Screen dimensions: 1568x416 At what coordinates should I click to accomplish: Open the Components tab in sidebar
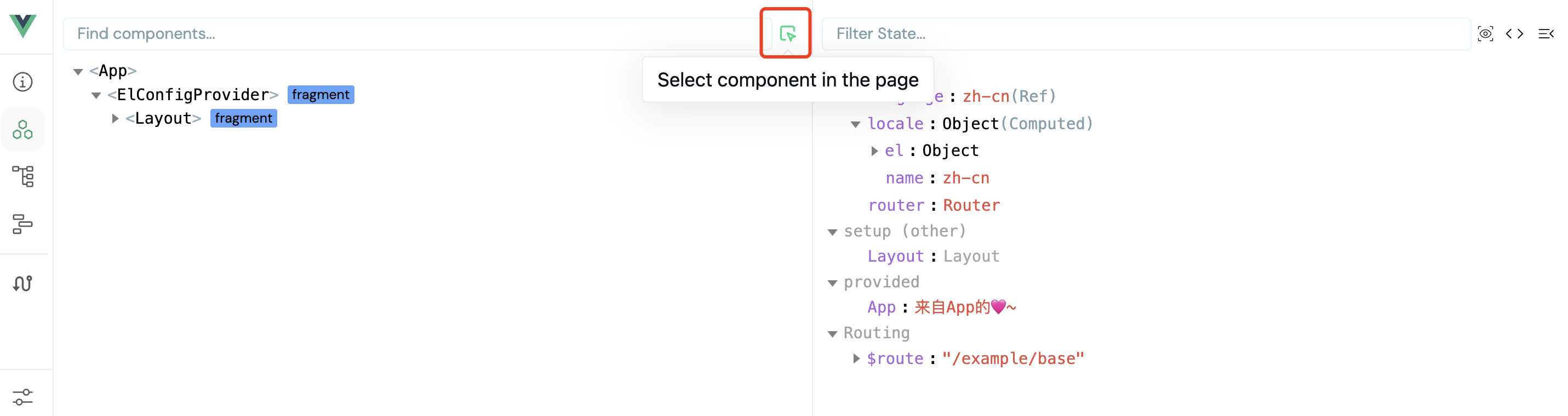pos(23,129)
